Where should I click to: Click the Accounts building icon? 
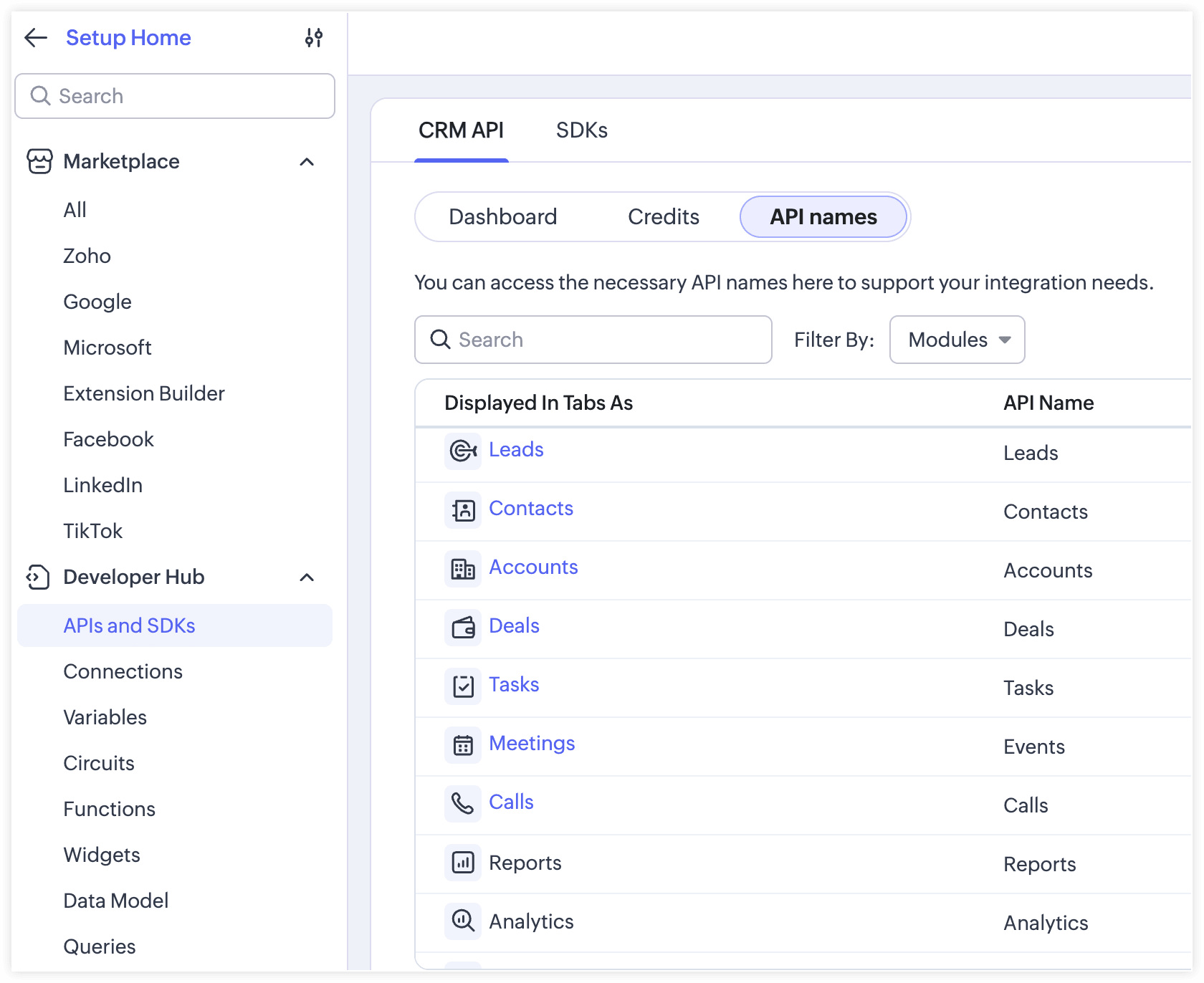[x=463, y=569]
